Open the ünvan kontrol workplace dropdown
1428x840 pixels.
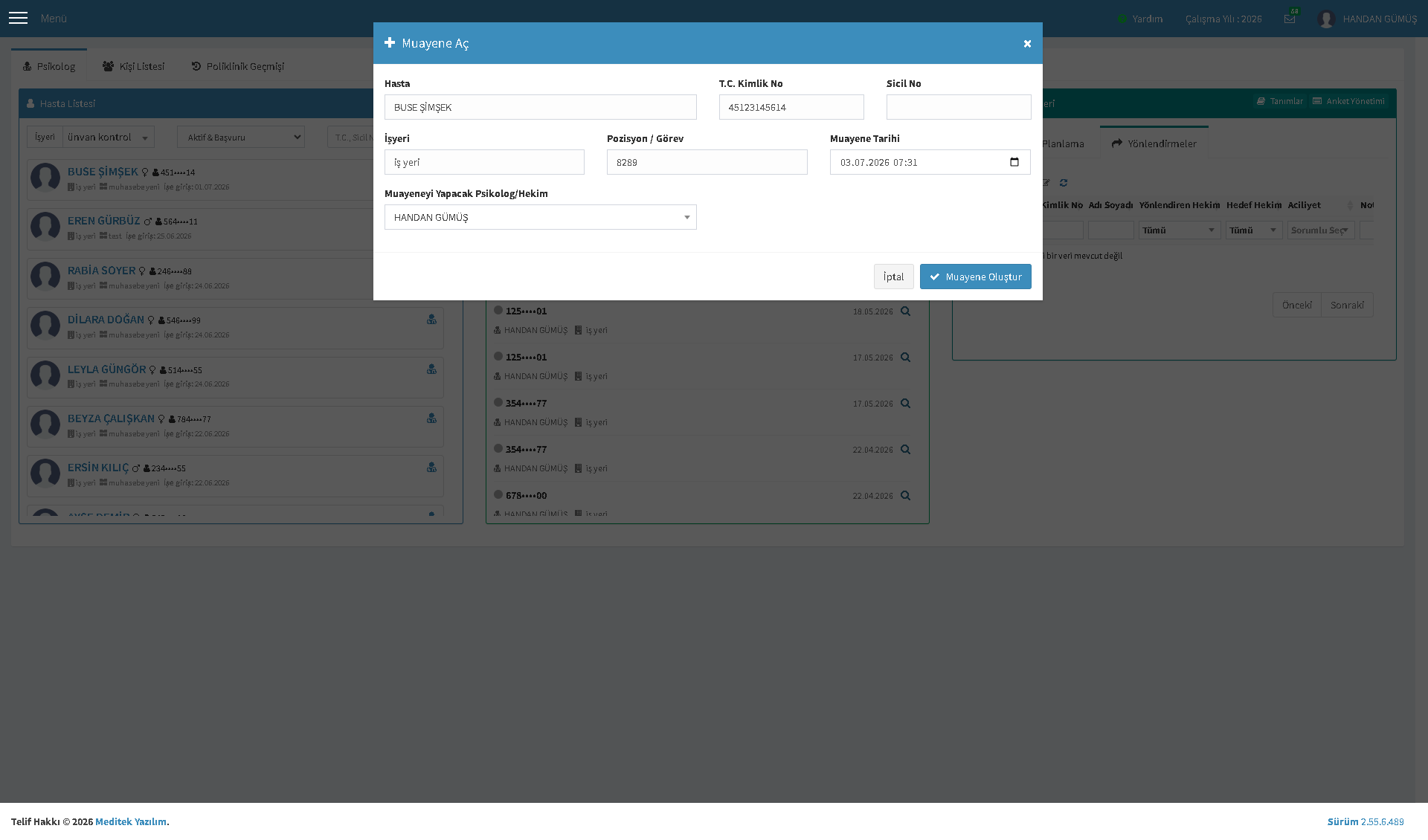pyautogui.click(x=108, y=137)
